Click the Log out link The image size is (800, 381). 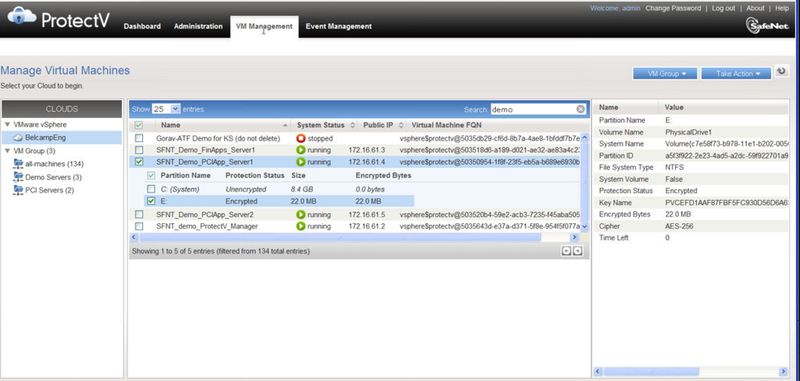pos(723,8)
